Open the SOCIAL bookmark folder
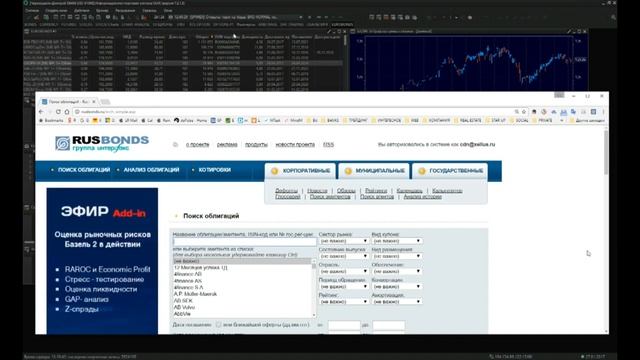Viewport: 640px width, 360px height. point(518,120)
